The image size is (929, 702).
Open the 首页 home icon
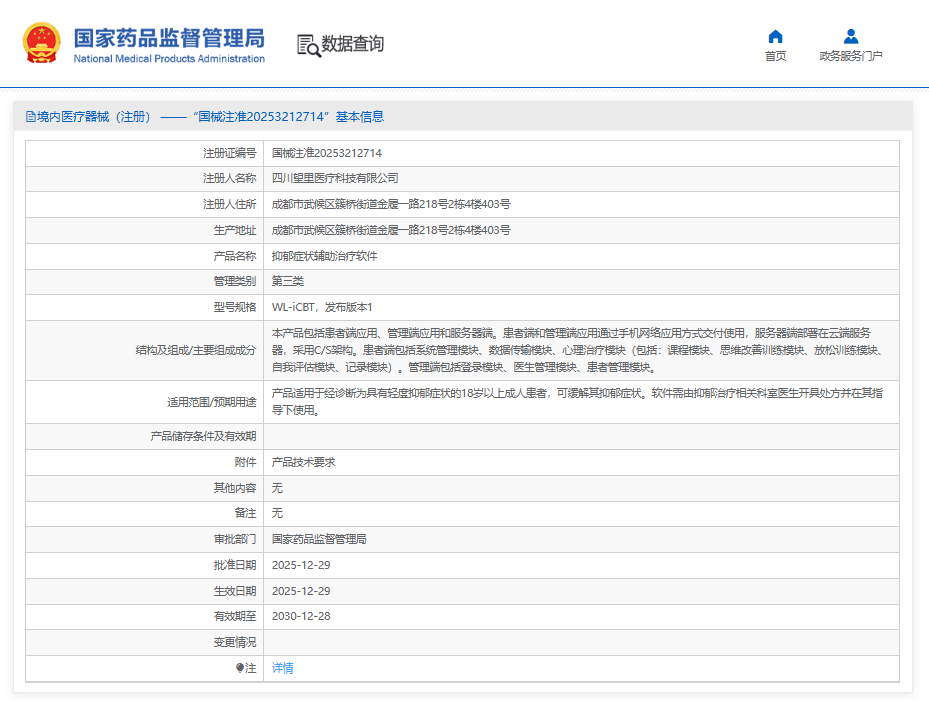point(775,37)
